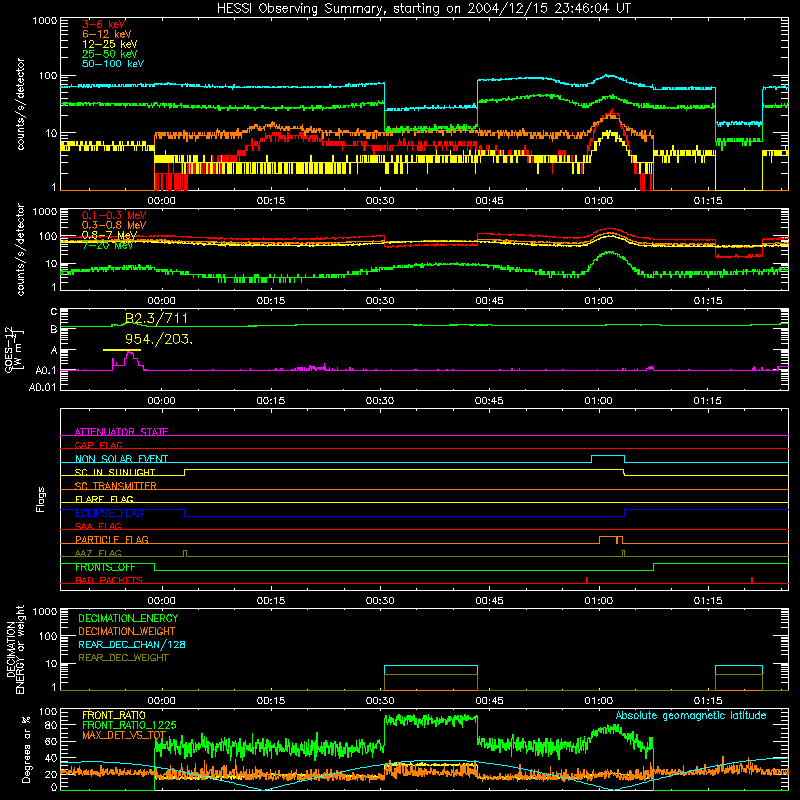Image resolution: width=800 pixels, height=800 pixels.
Task: Click the yellow flare interval bar in GOES panel
Action: point(121,350)
